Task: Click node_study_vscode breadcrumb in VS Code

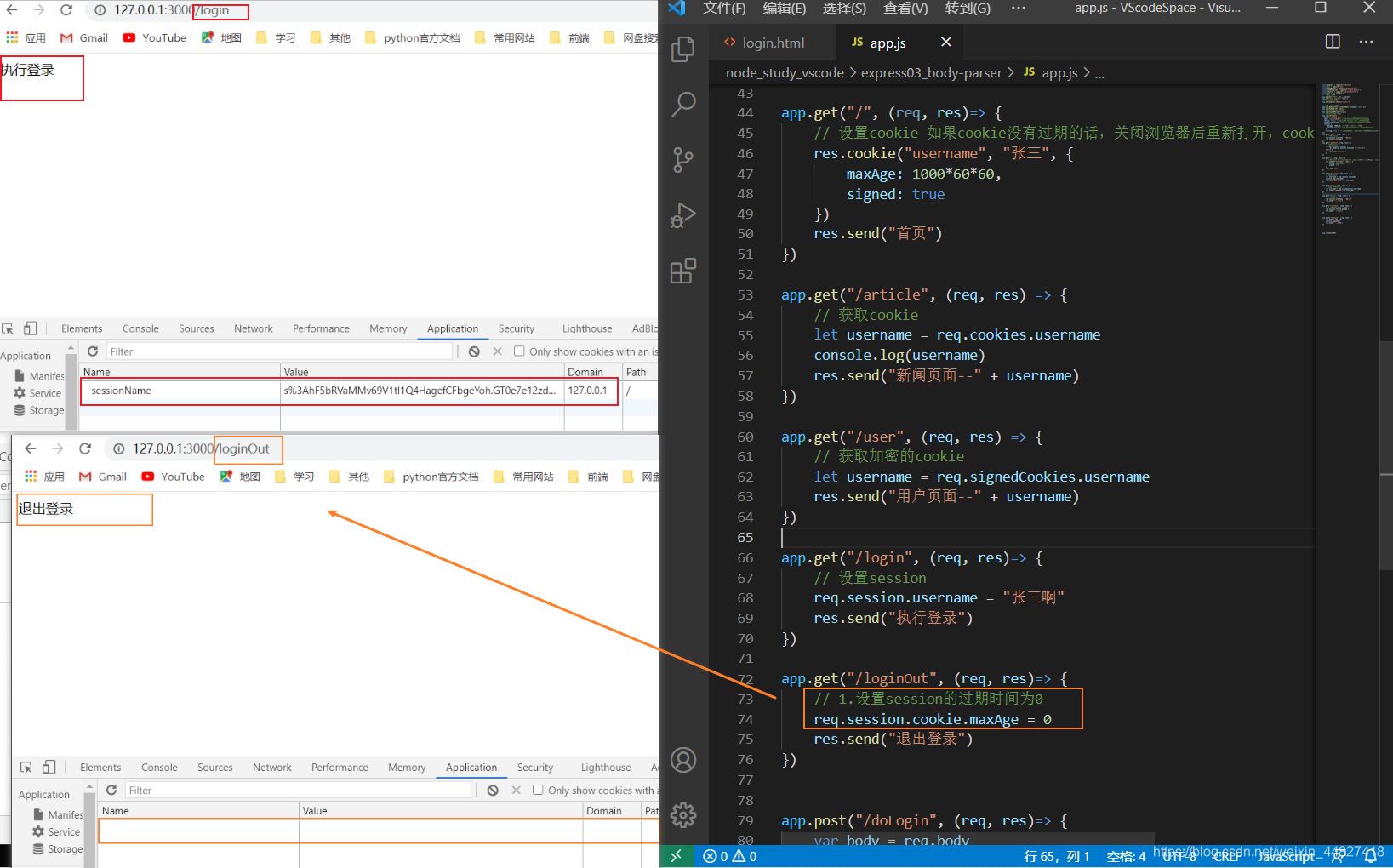Action: (785, 73)
